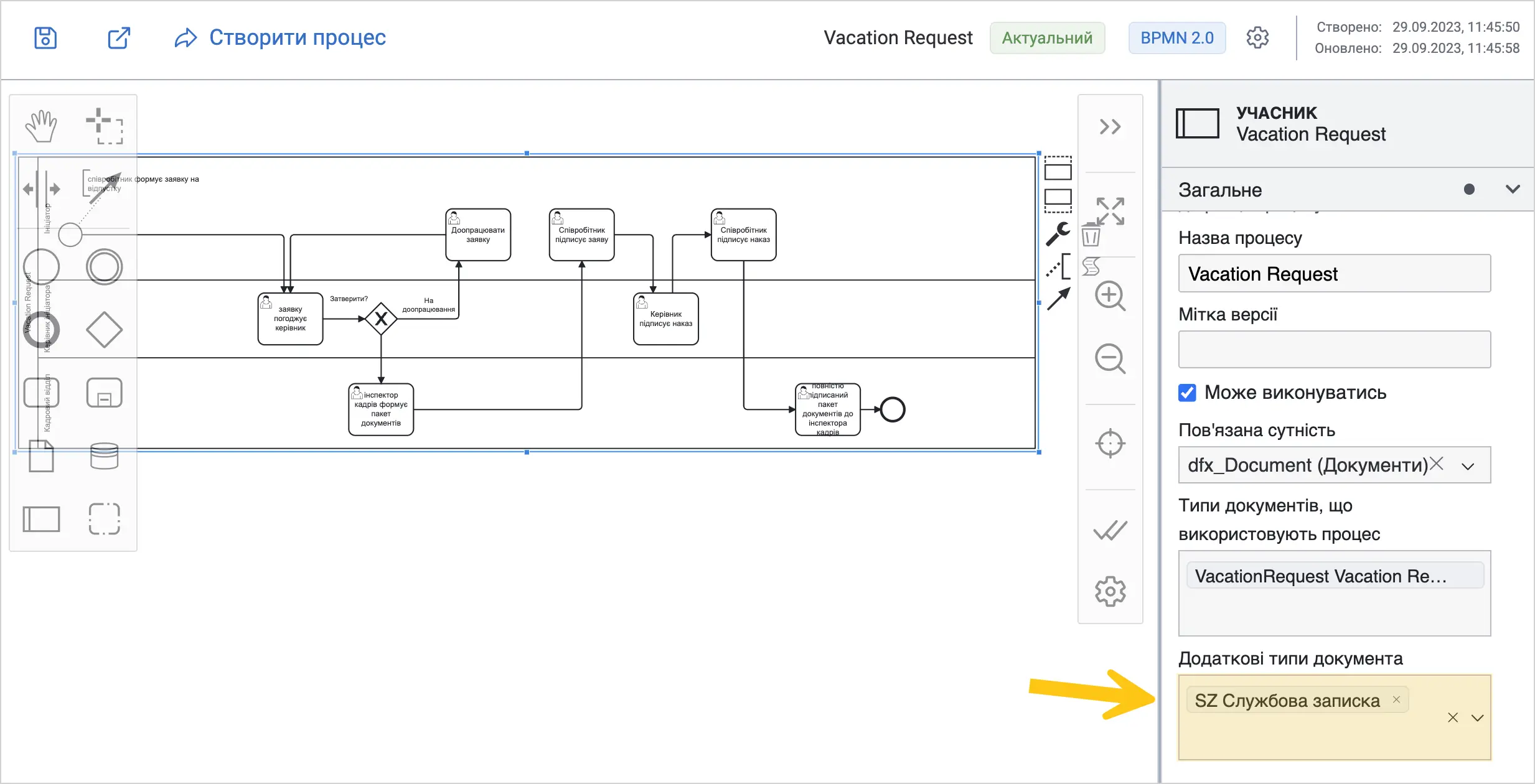Remove the SZ Службова записка tag
Viewport: 1535px width, 784px height.
click(x=1396, y=699)
